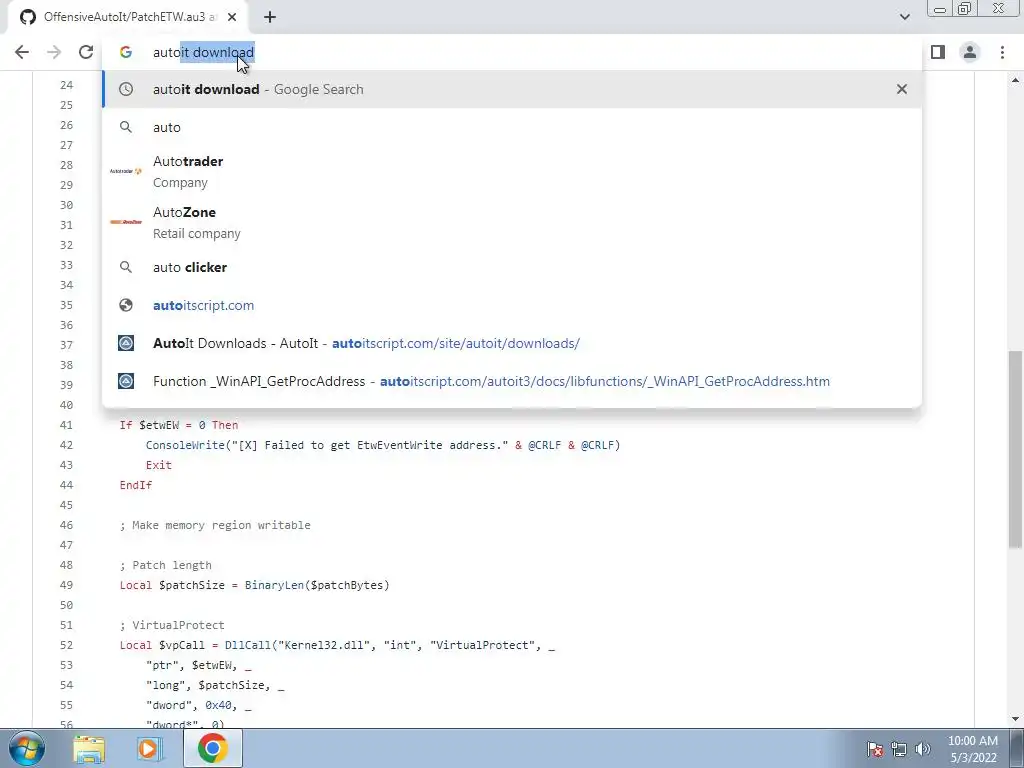This screenshot has height=768, width=1024.
Task: Click the 'Local $vpCall = DllCall' code line
Action: click(337, 645)
